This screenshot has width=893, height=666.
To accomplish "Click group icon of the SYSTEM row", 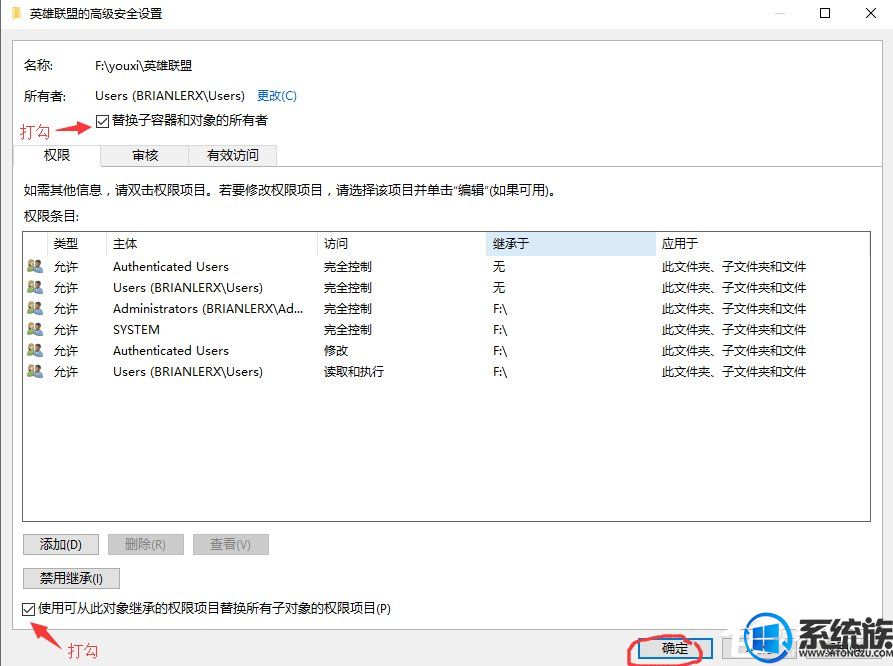I will click(x=35, y=329).
